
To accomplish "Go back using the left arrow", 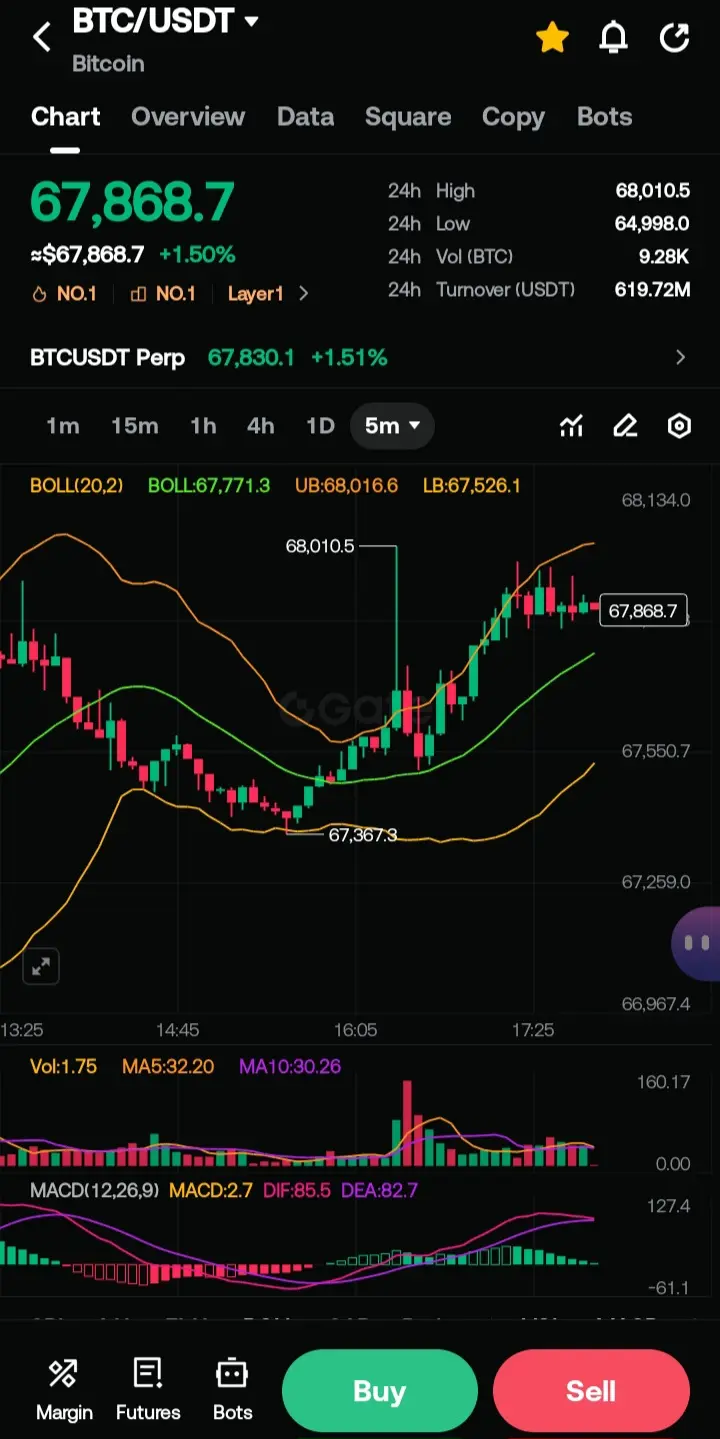I will [41, 38].
